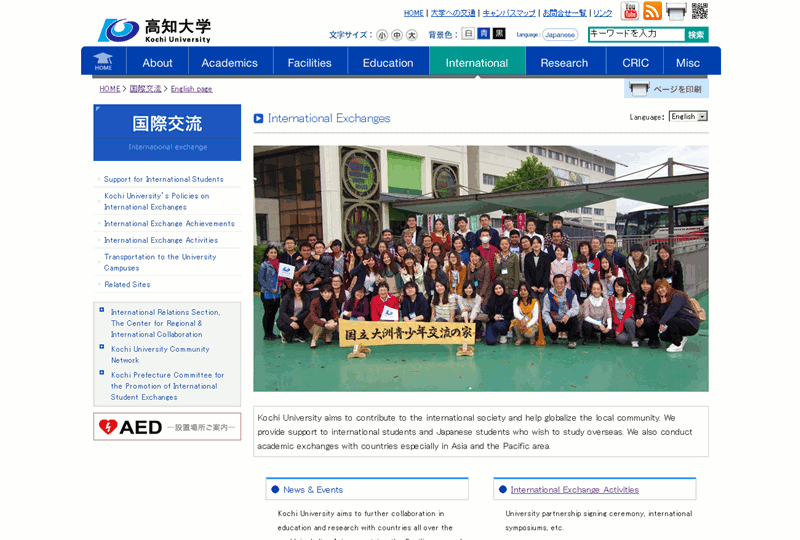Open the Language dropdown showing English
Viewport: 800px width, 540px height.
[688, 117]
